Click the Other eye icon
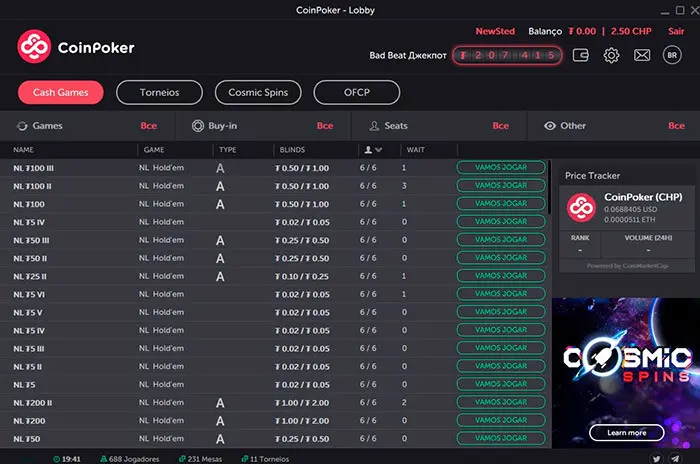The image size is (700, 464). pyautogui.click(x=550, y=126)
